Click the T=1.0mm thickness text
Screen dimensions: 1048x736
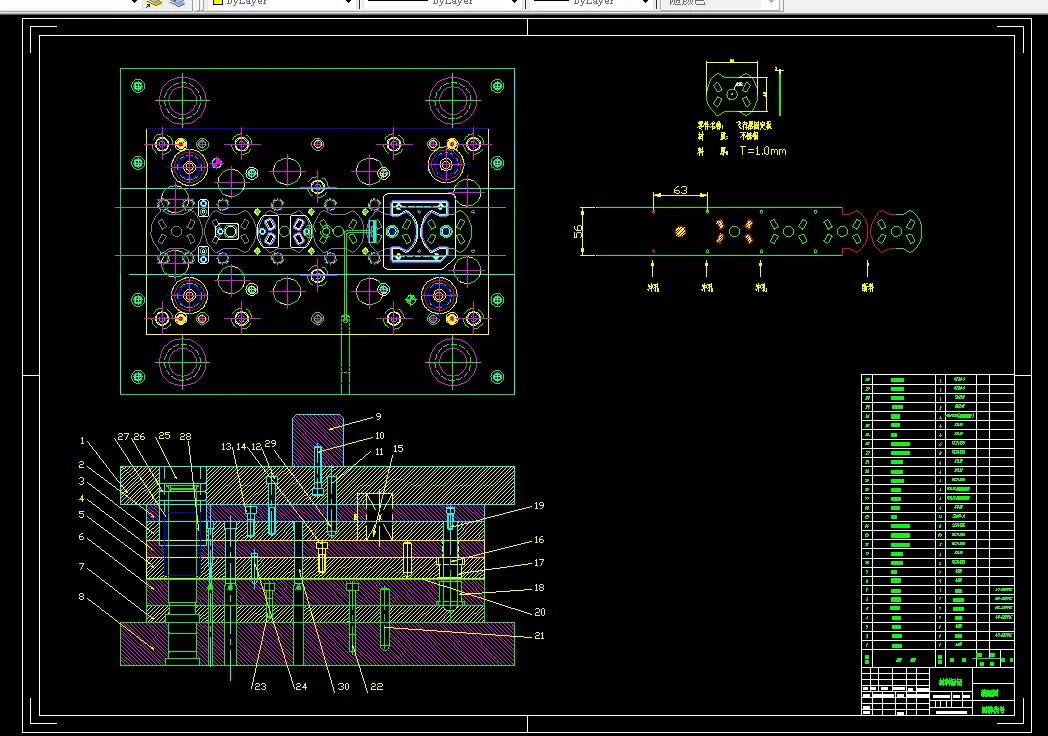click(x=763, y=151)
